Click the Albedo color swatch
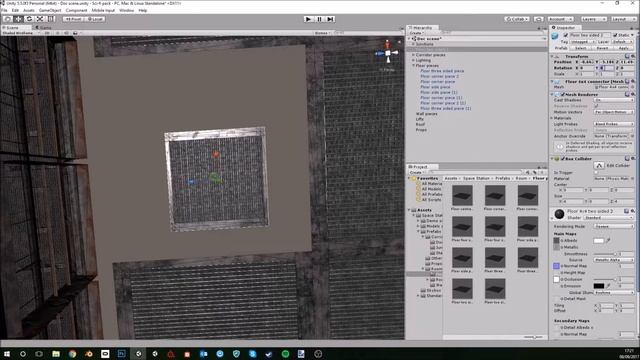 (598, 240)
